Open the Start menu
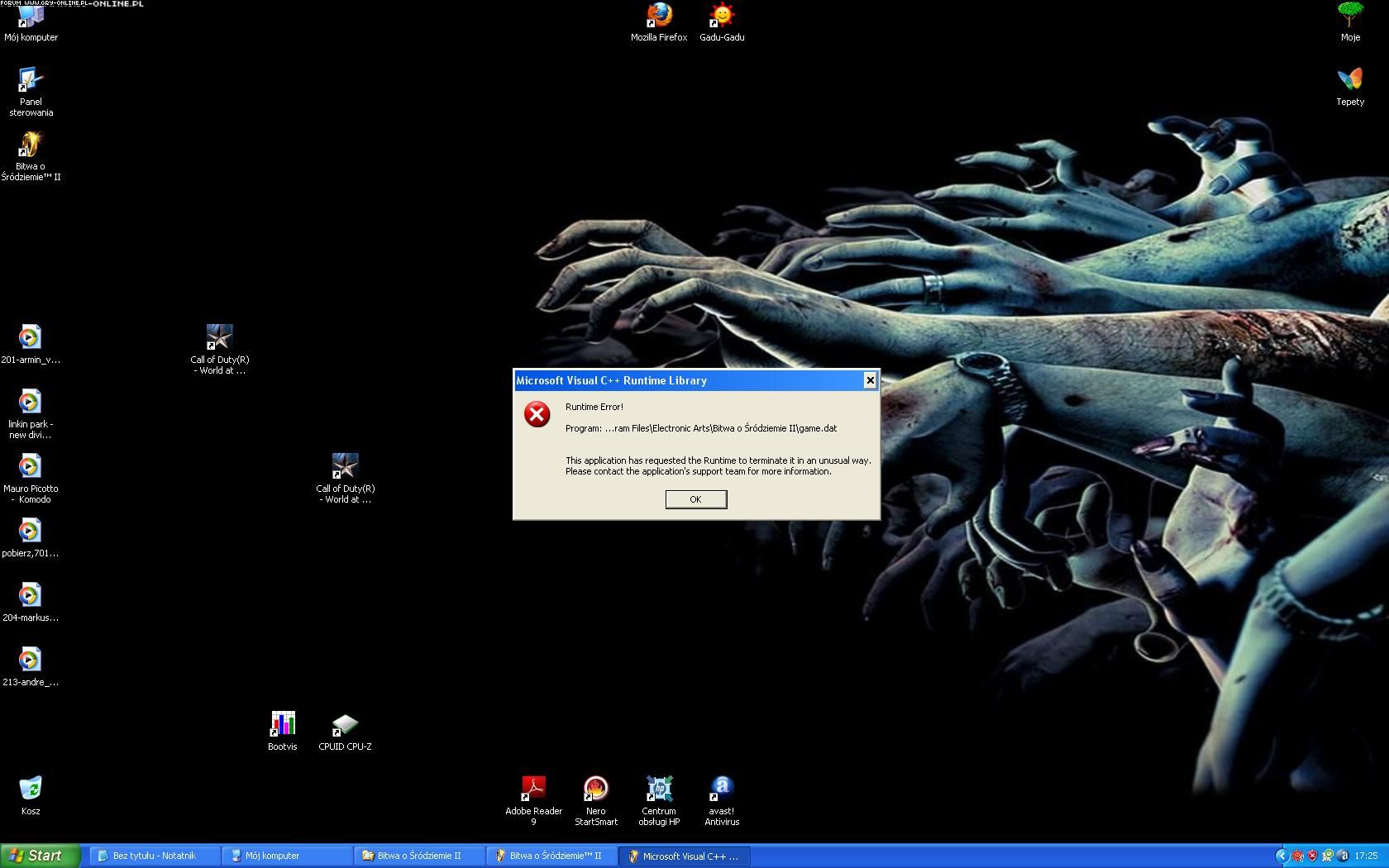The height and width of the screenshot is (868, 1389). click(40, 856)
